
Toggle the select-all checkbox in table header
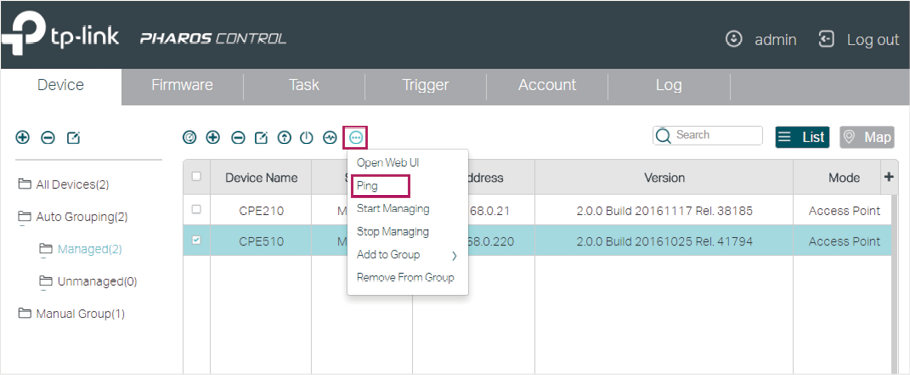[x=196, y=176]
